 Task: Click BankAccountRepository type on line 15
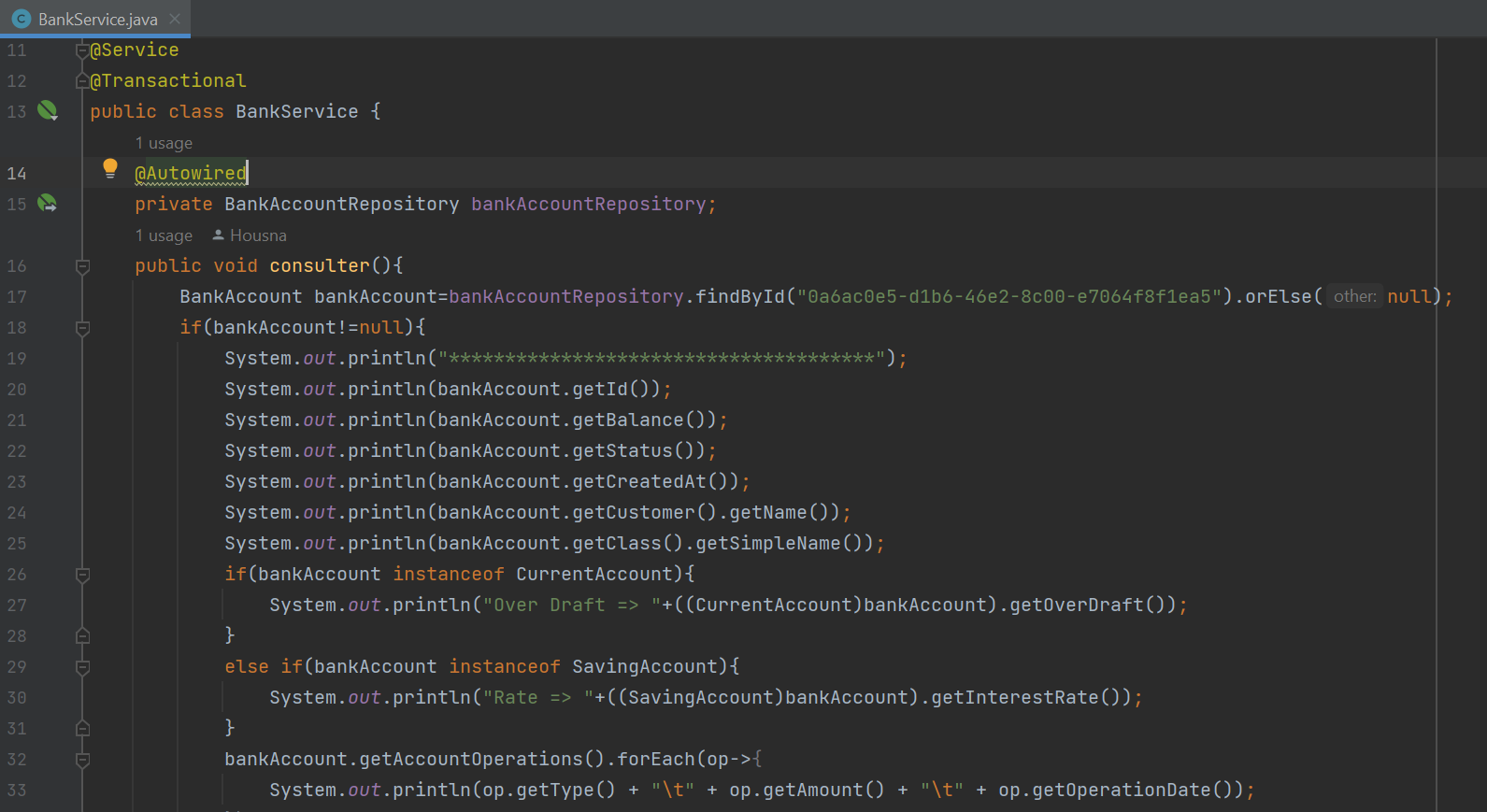(342, 204)
